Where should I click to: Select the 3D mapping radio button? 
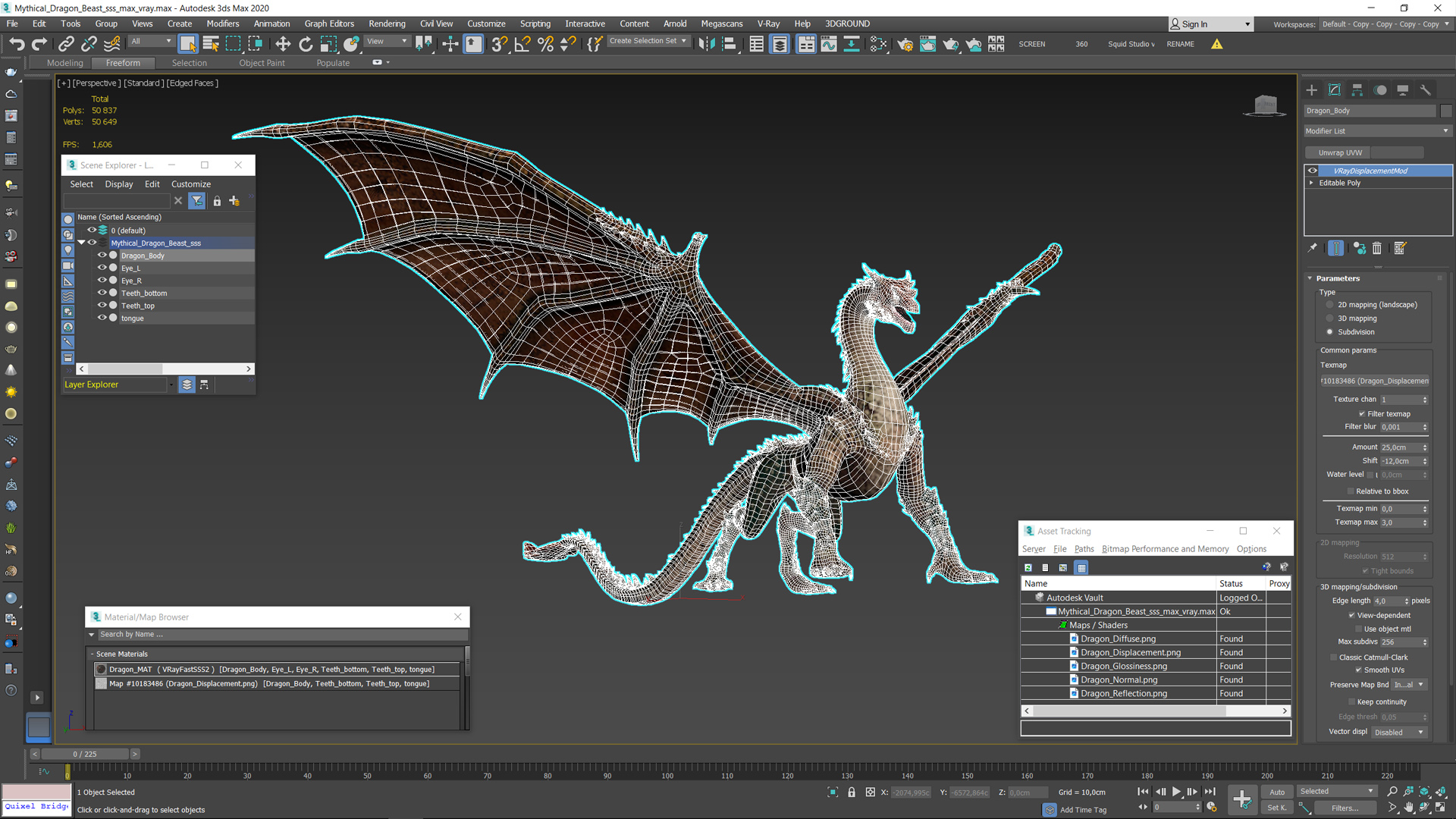1329,318
